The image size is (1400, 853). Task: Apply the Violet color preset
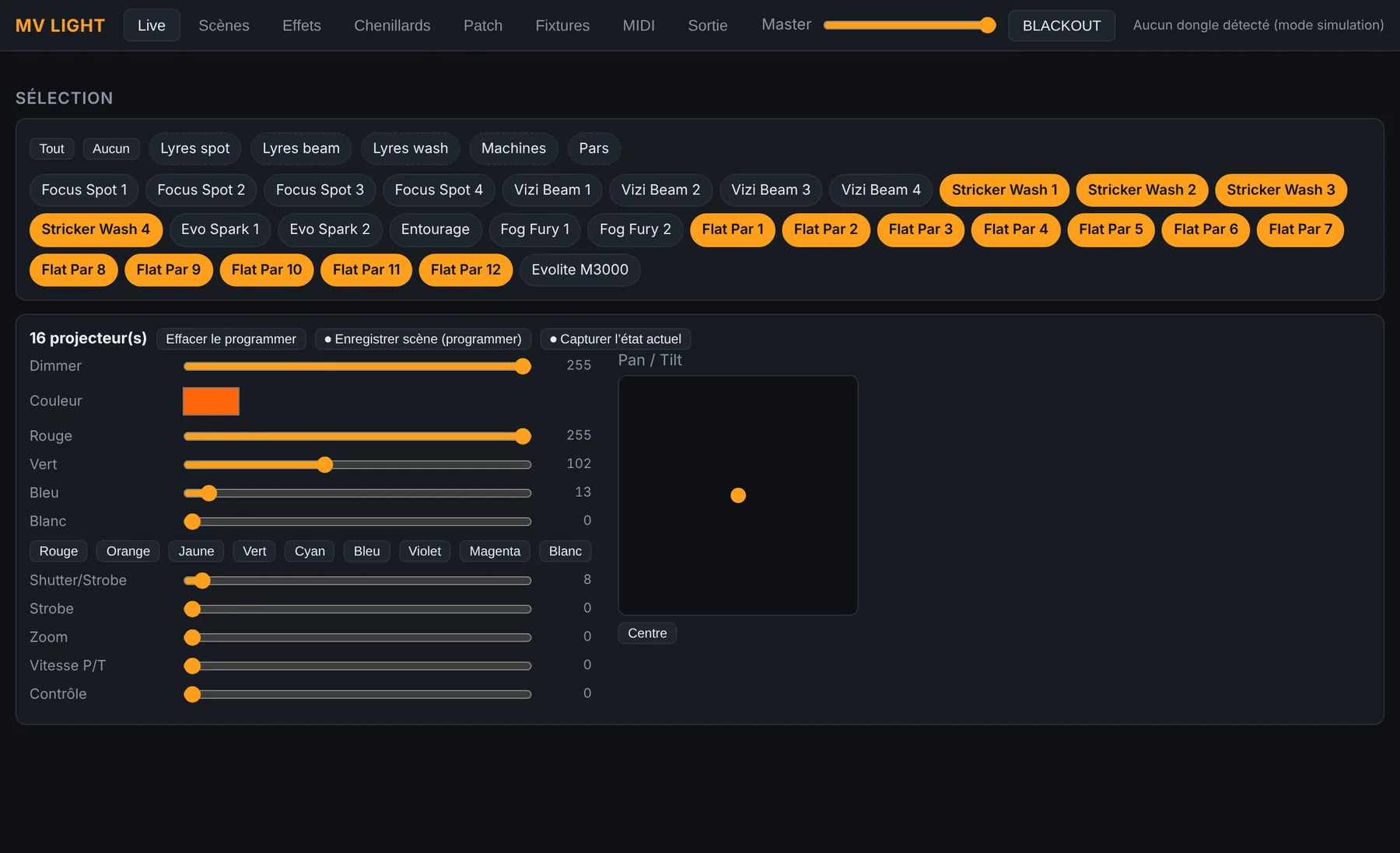coord(425,551)
